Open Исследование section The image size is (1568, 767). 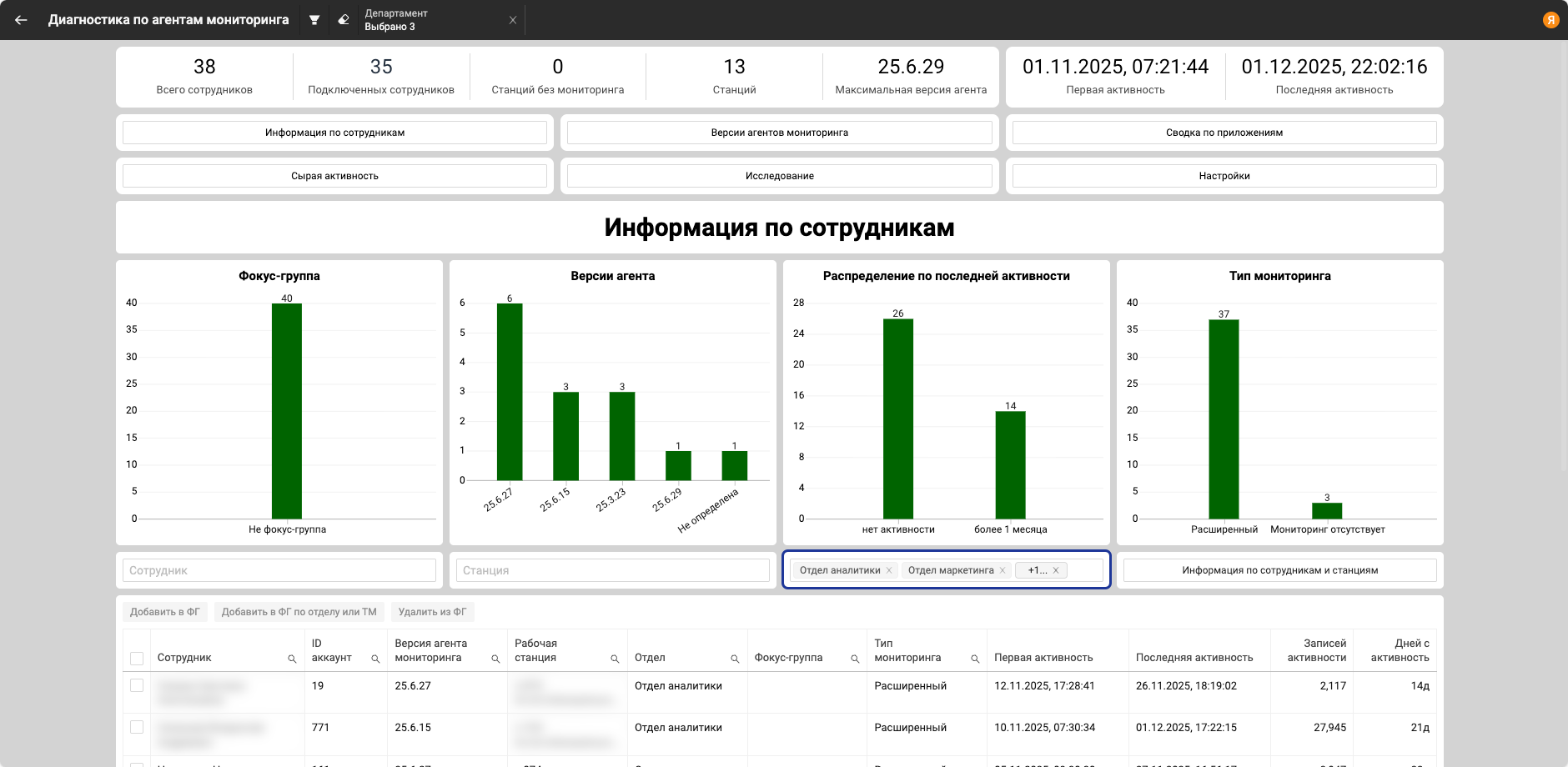click(779, 176)
